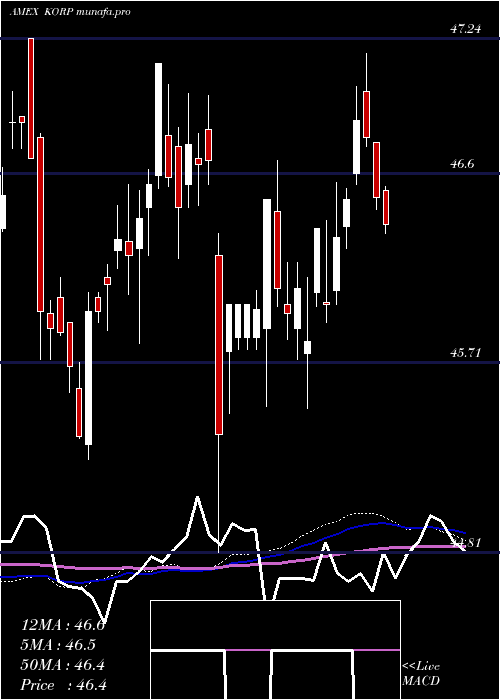This screenshot has height=700, width=500.
Task: Click the 46.6 price level label
Action: tap(462, 164)
